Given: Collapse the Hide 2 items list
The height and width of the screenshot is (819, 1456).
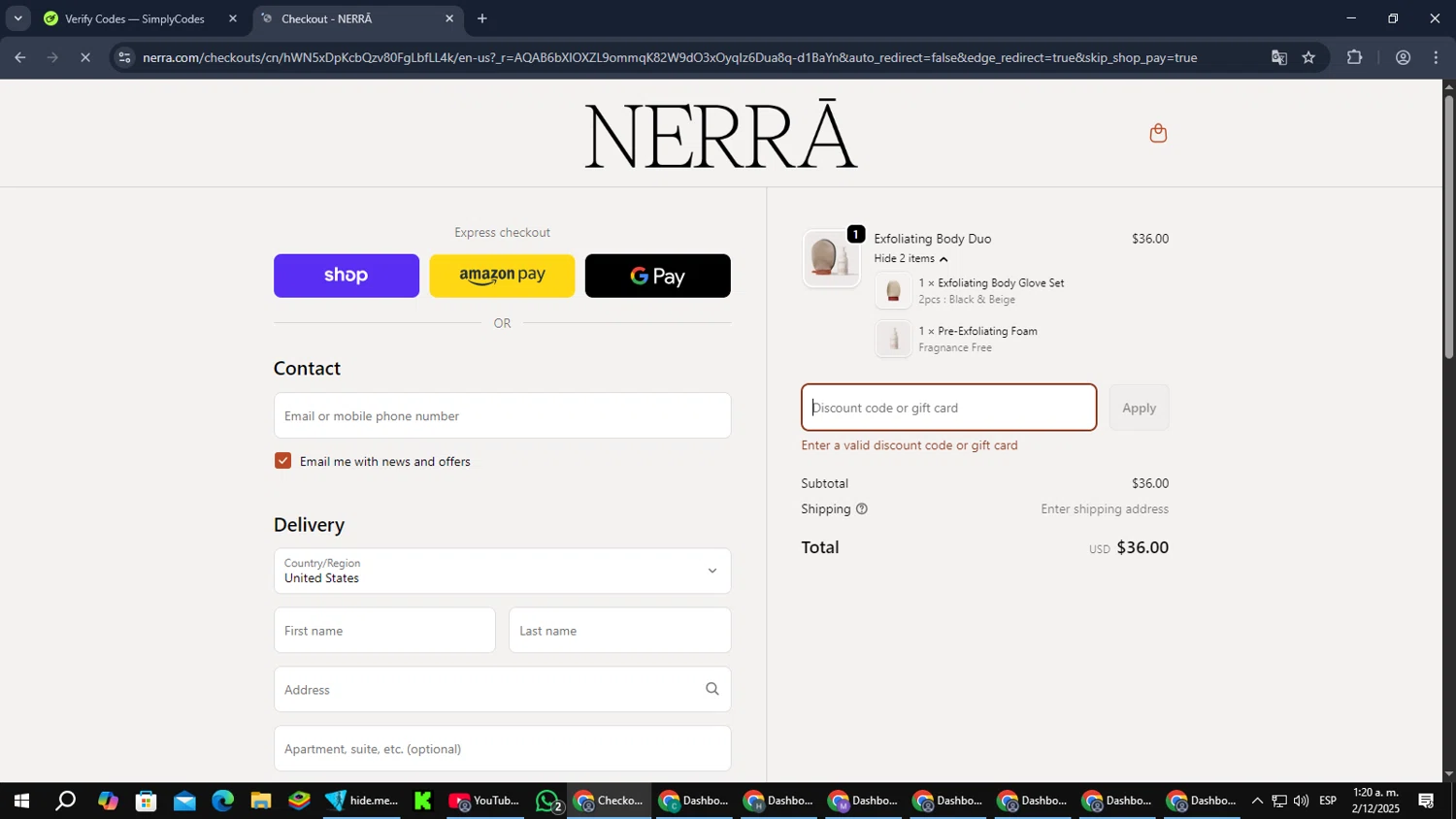Looking at the screenshot, I should click(x=910, y=259).
